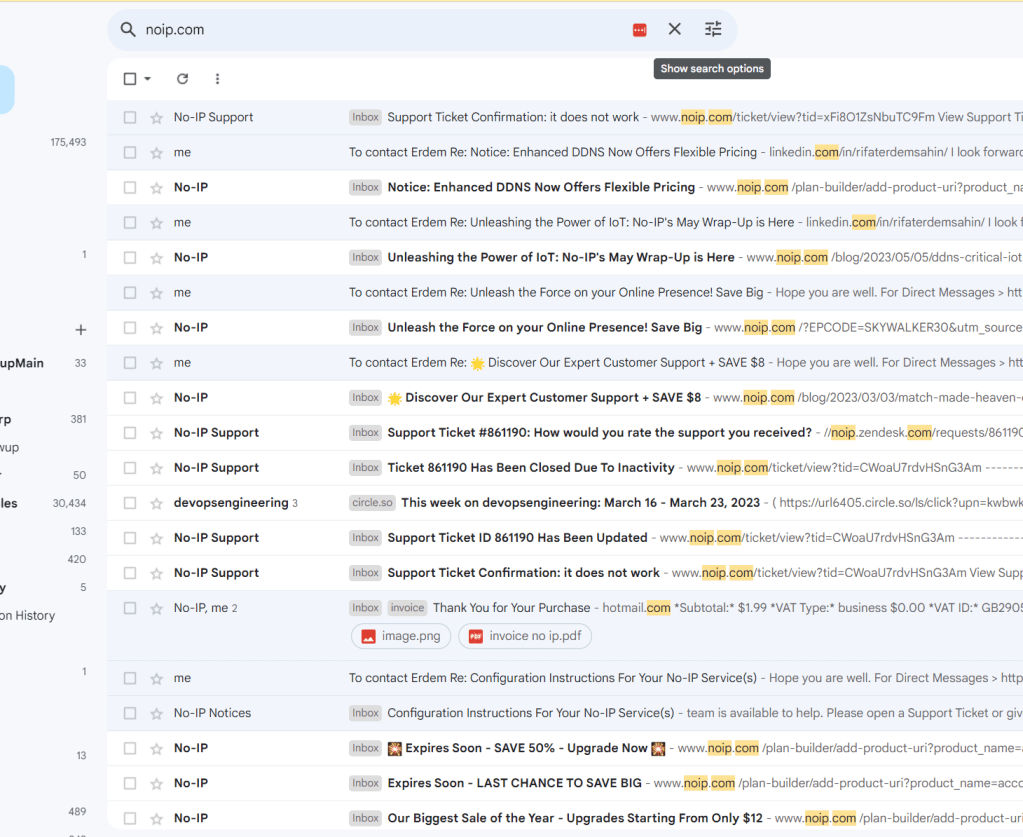Star the Expert Customer Support email from No-IP
The image size is (1023, 837).
click(157, 398)
